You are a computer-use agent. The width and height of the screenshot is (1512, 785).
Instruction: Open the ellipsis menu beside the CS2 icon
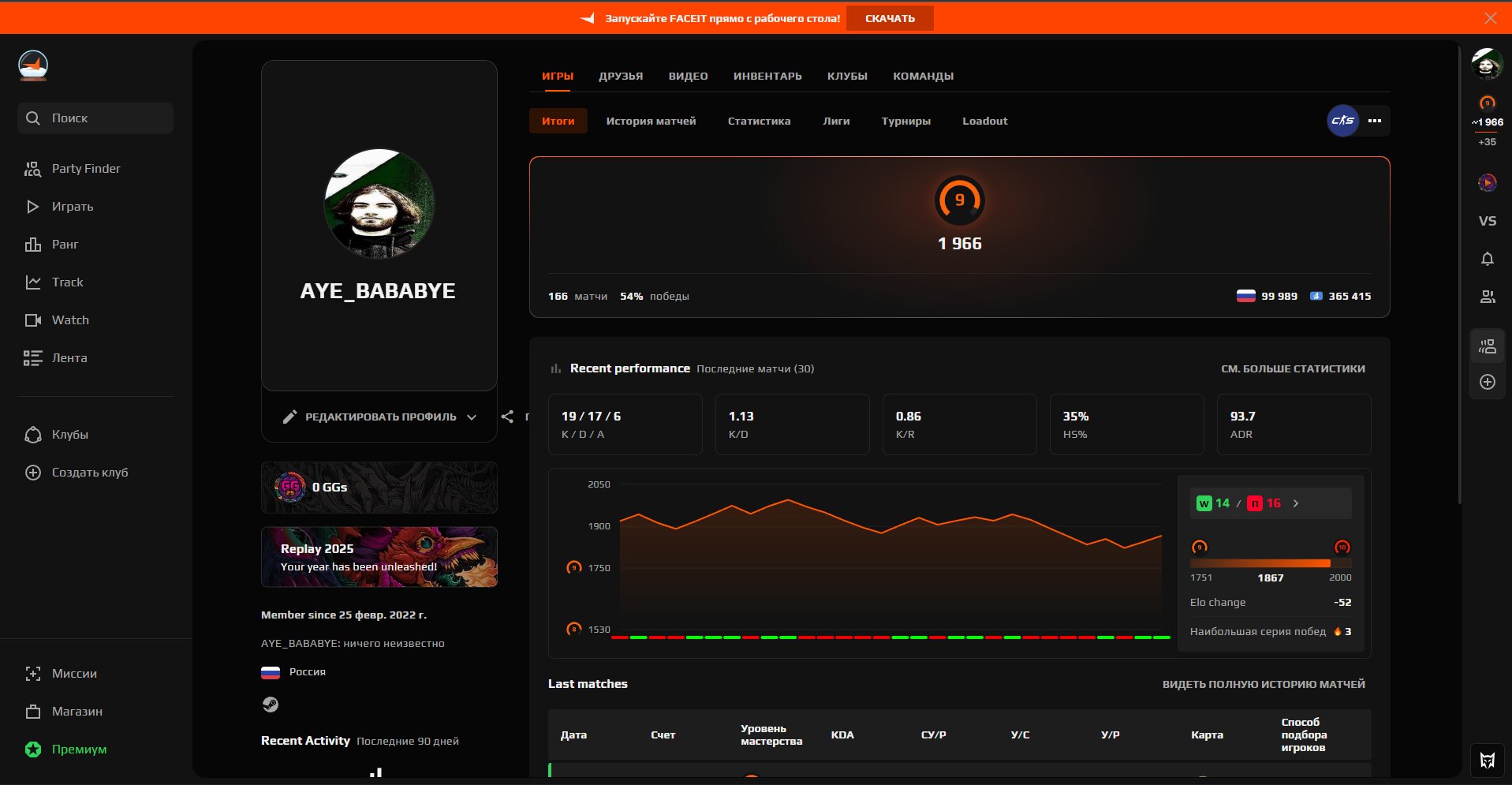[1374, 121]
